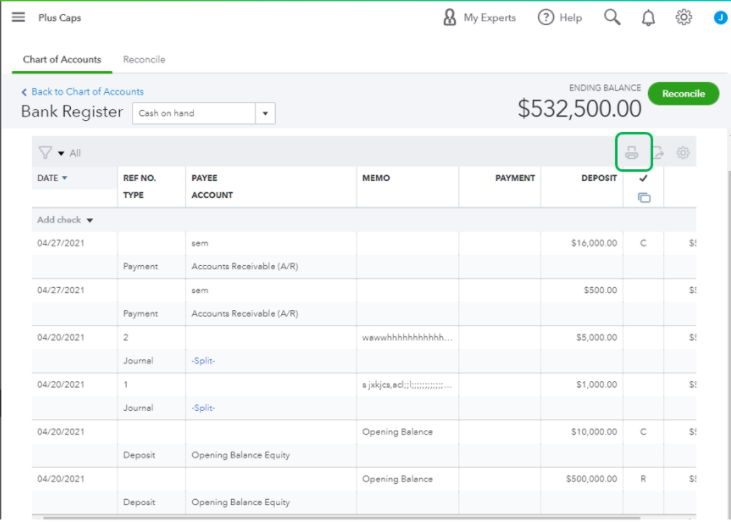Image resolution: width=731 pixels, height=522 pixels.
Task: Click the export register icon
Action: [659, 153]
